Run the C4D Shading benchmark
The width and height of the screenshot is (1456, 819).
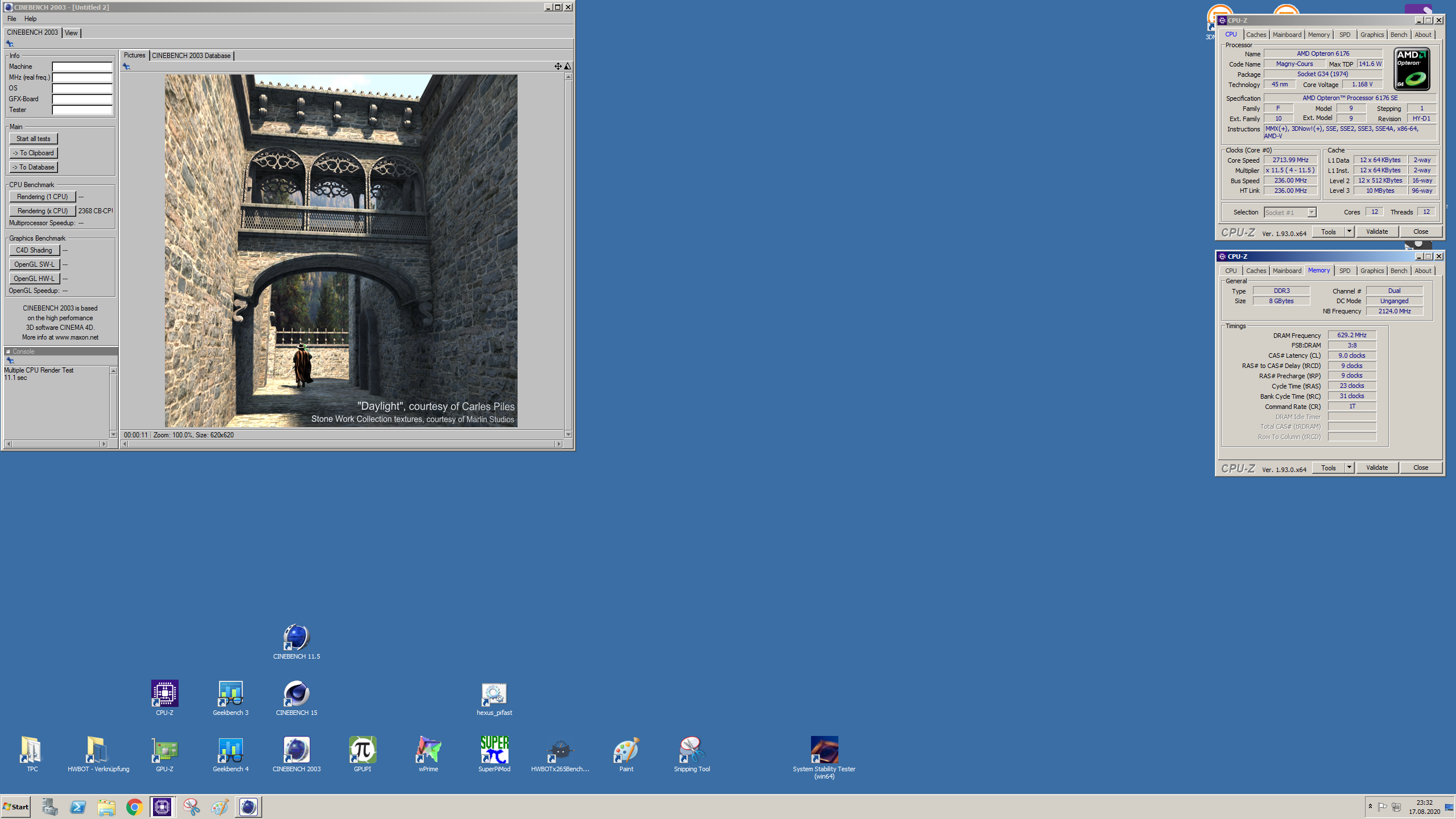(34, 250)
